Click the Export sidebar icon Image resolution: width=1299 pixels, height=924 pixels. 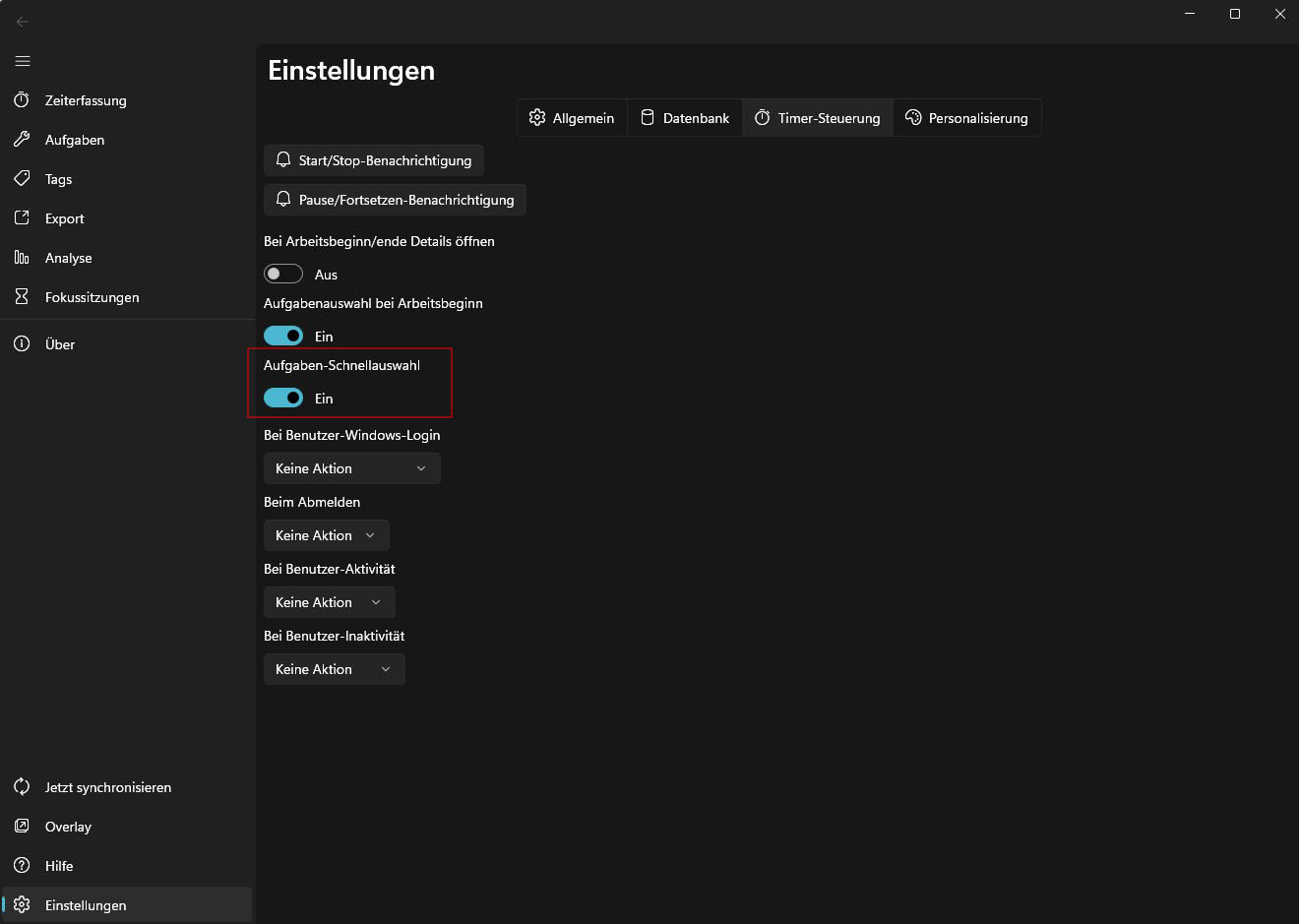(x=23, y=217)
